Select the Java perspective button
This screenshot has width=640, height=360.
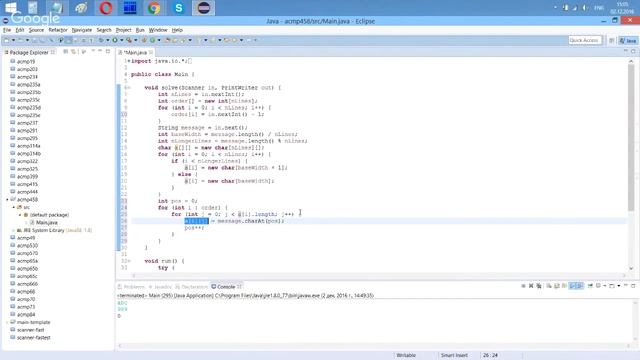click(x=628, y=40)
